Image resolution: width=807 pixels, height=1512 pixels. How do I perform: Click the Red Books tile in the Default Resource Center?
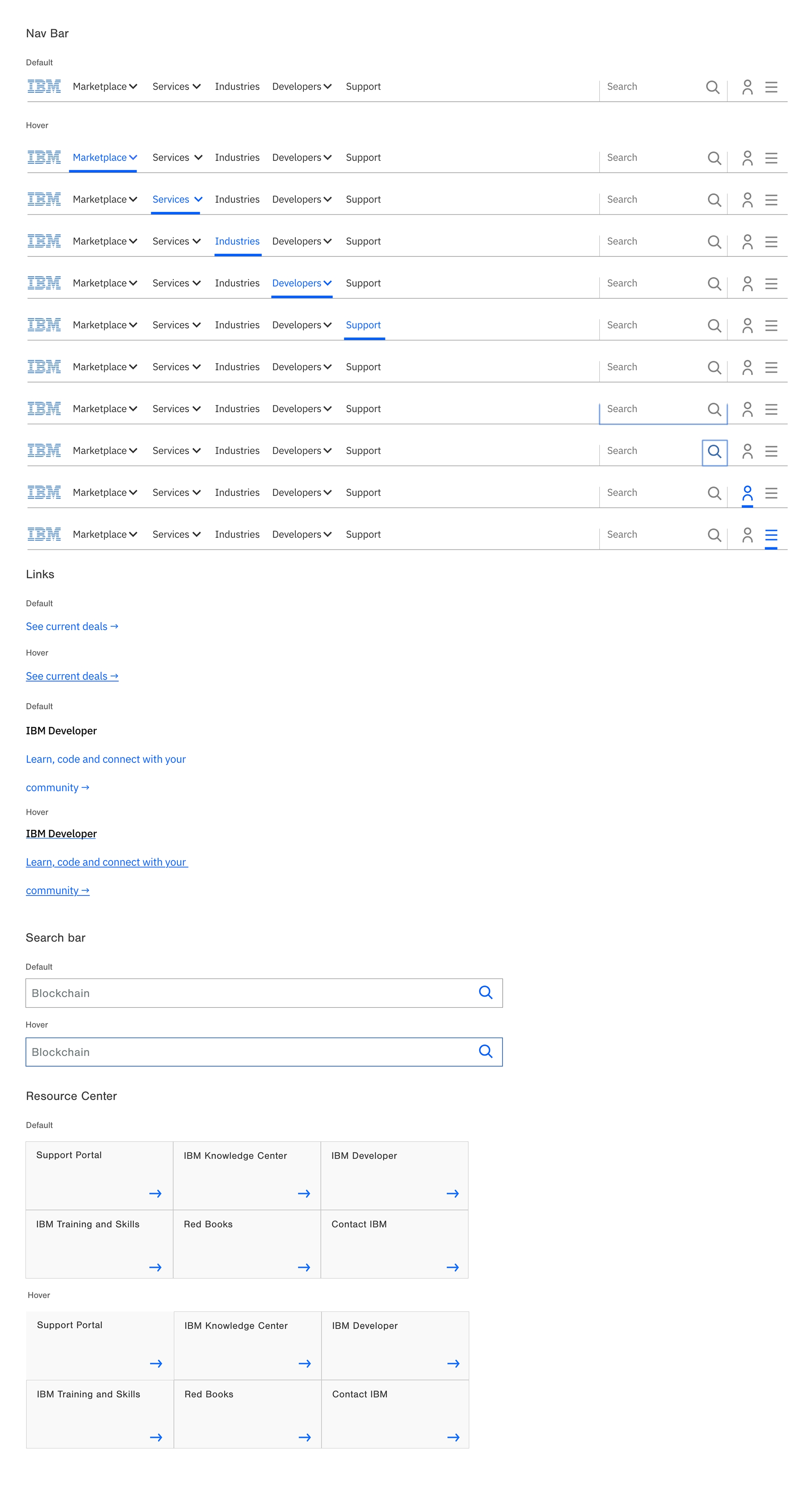[x=247, y=1244]
